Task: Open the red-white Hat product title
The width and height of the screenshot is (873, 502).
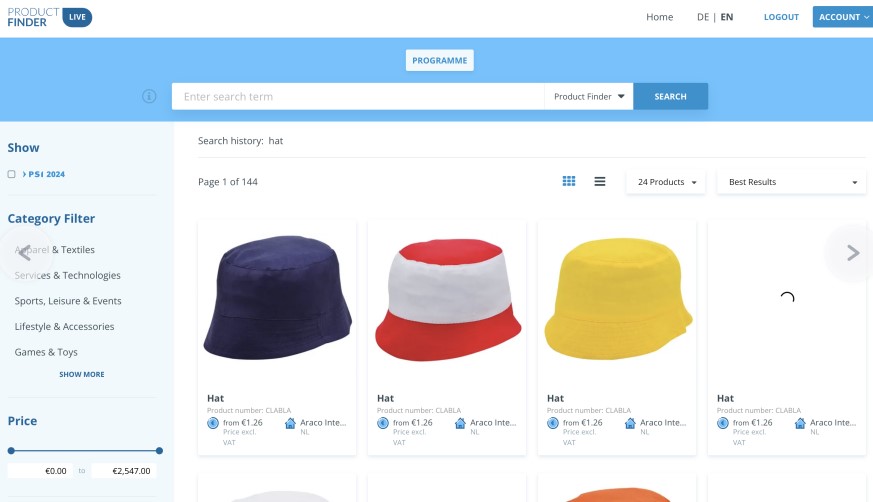Action: (x=385, y=398)
